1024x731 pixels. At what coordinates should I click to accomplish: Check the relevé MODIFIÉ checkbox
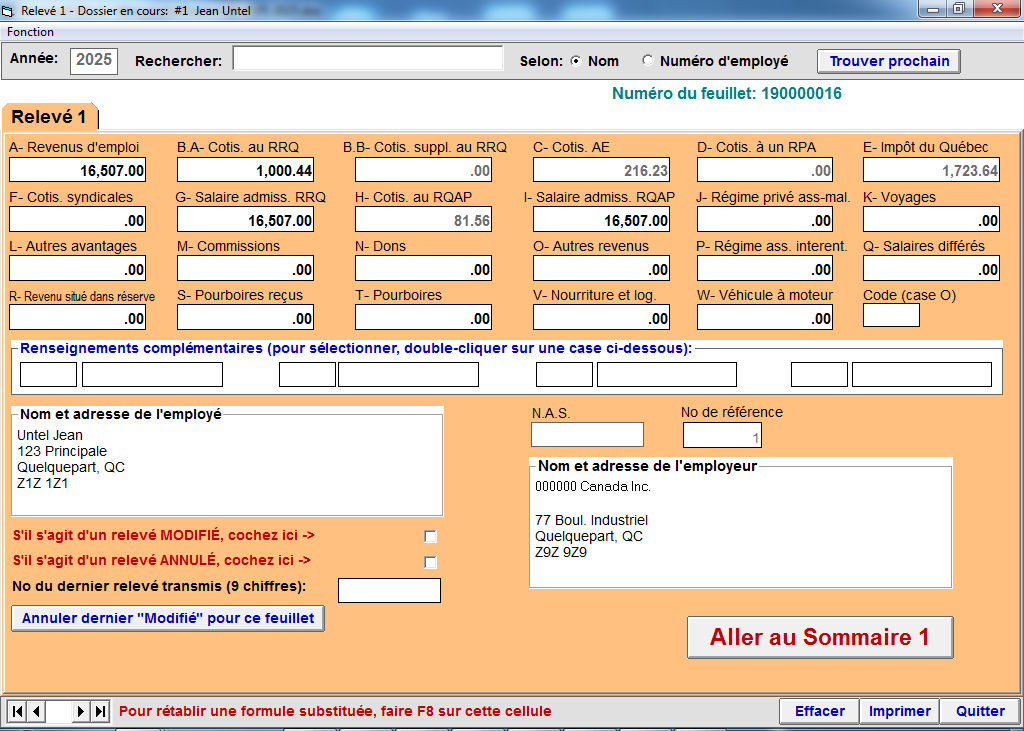pos(431,536)
